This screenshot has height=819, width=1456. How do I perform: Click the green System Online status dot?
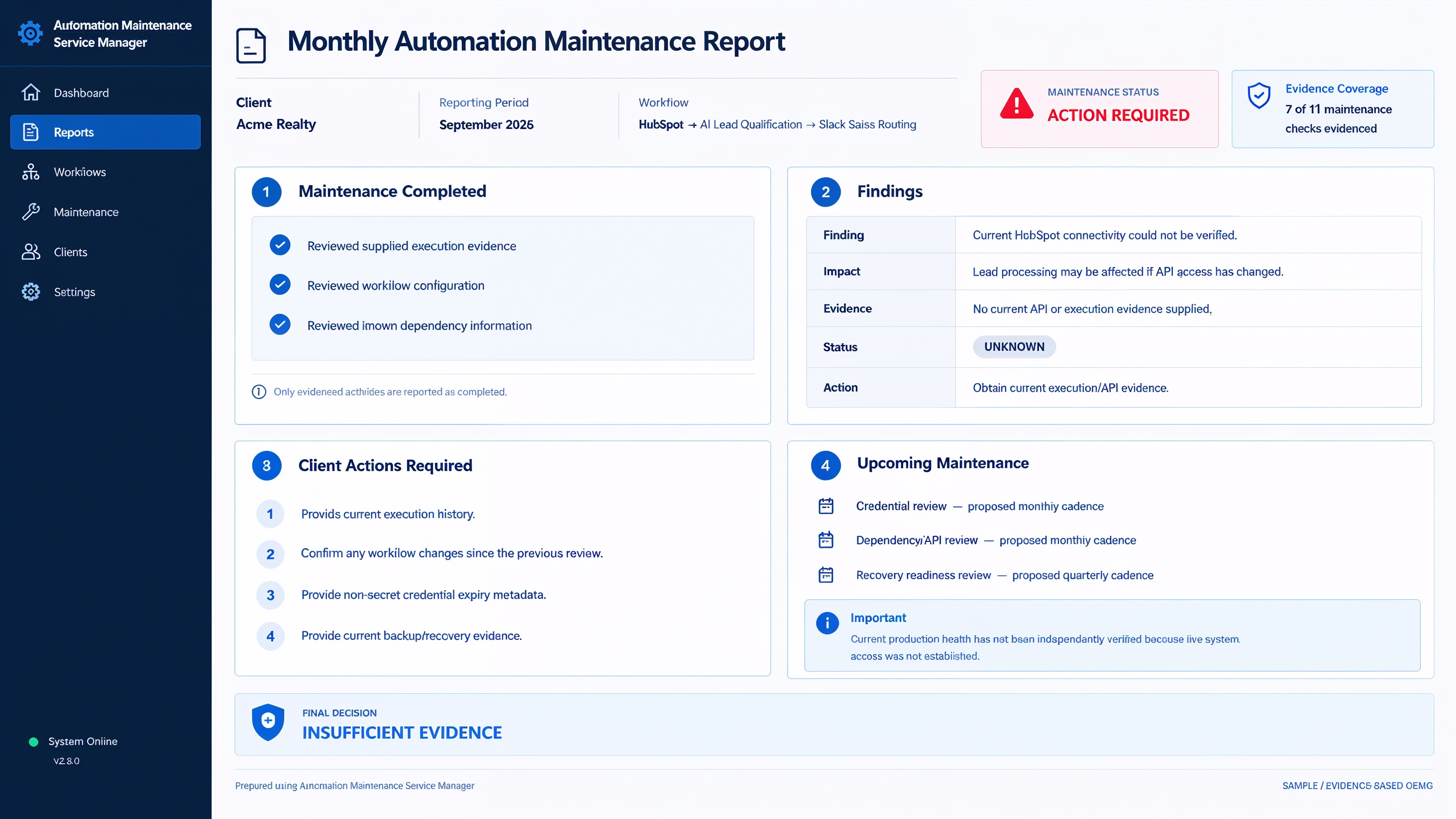tap(33, 741)
